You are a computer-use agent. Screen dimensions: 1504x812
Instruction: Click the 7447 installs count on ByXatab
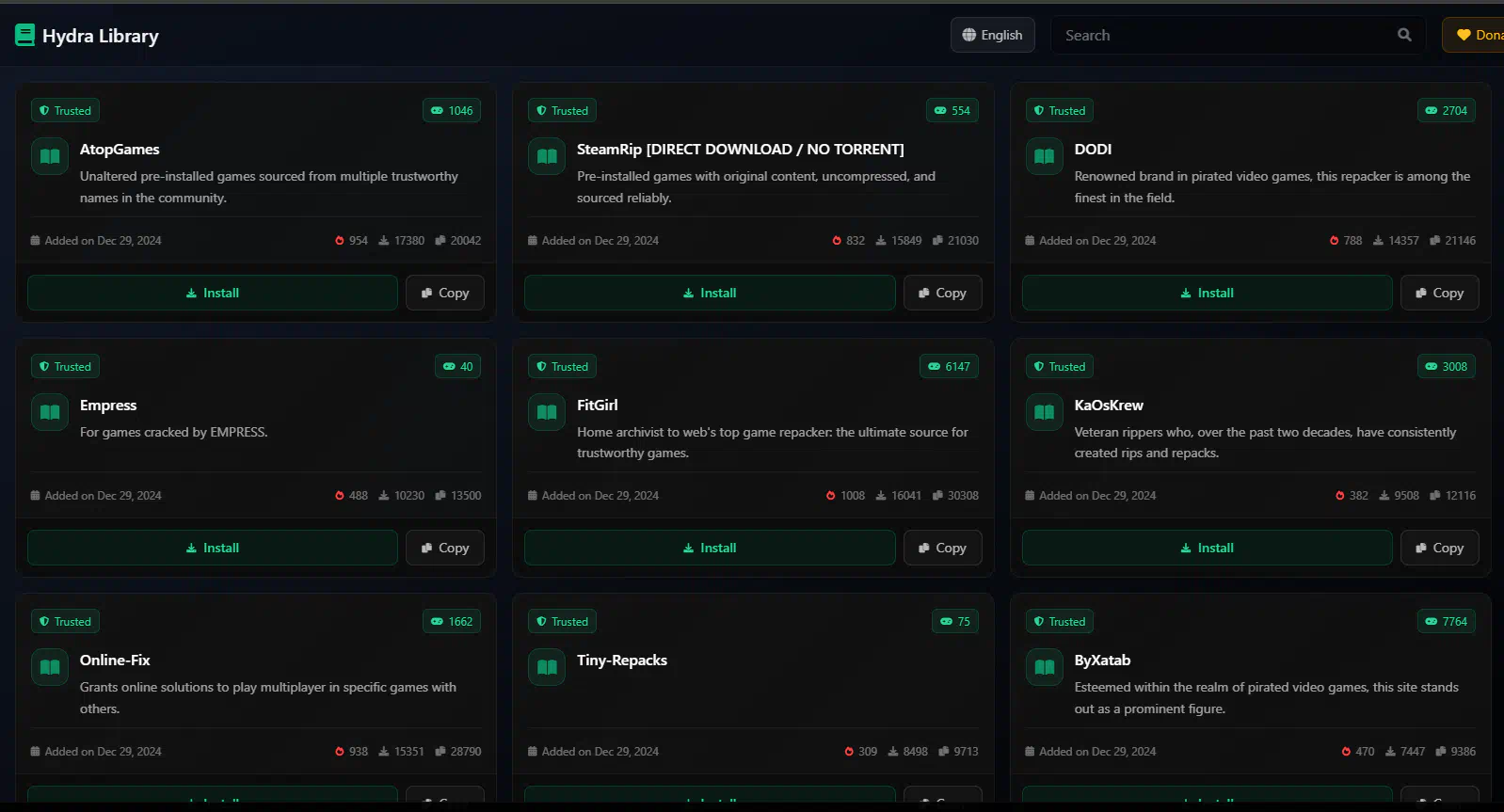1405,751
